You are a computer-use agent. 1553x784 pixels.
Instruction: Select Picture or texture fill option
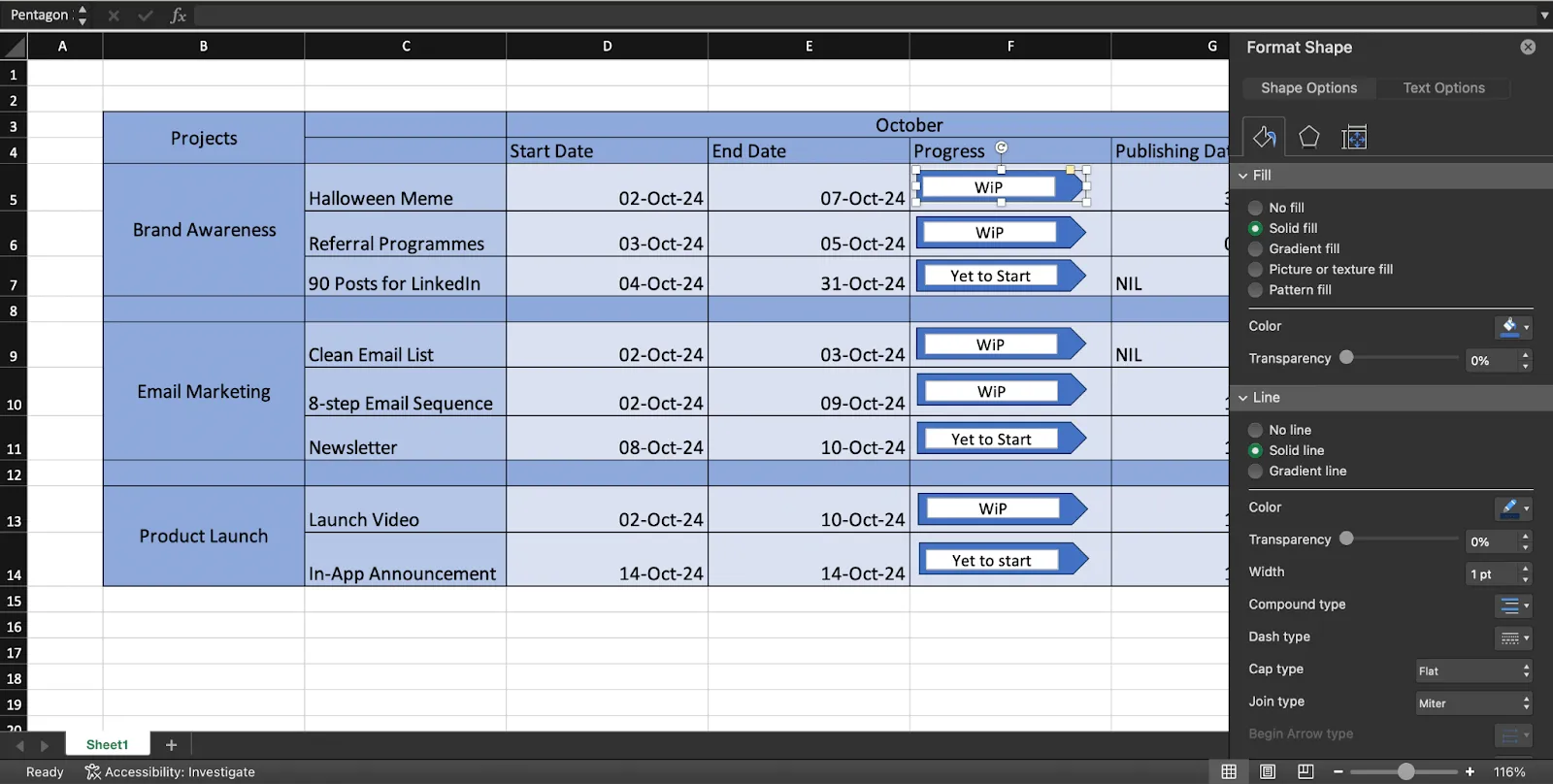[1255, 269]
